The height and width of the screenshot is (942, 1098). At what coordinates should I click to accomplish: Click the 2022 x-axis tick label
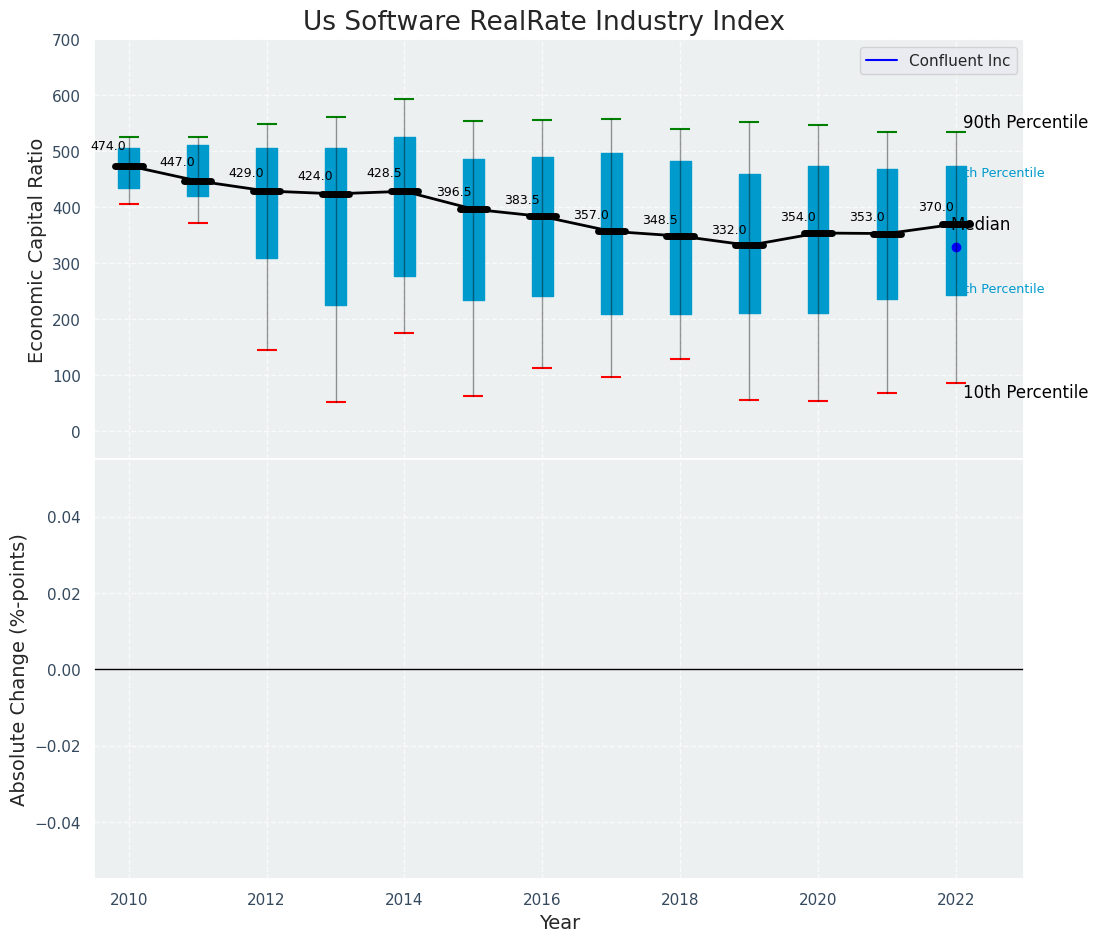pos(956,899)
